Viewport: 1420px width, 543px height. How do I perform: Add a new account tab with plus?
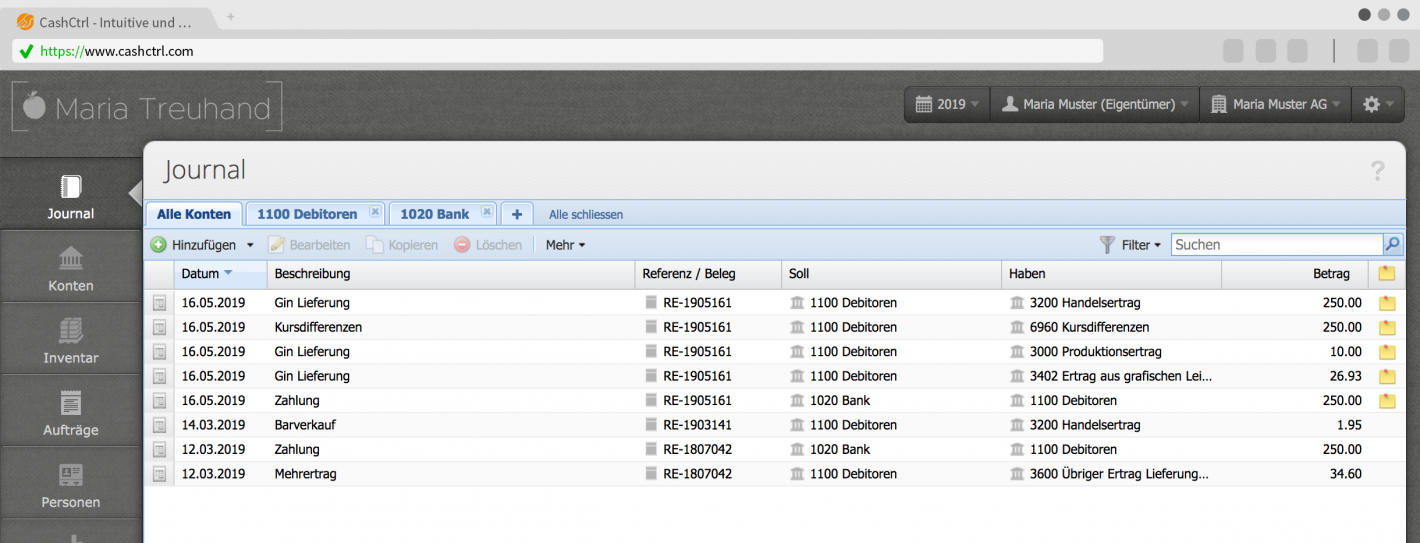tap(516, 214)
